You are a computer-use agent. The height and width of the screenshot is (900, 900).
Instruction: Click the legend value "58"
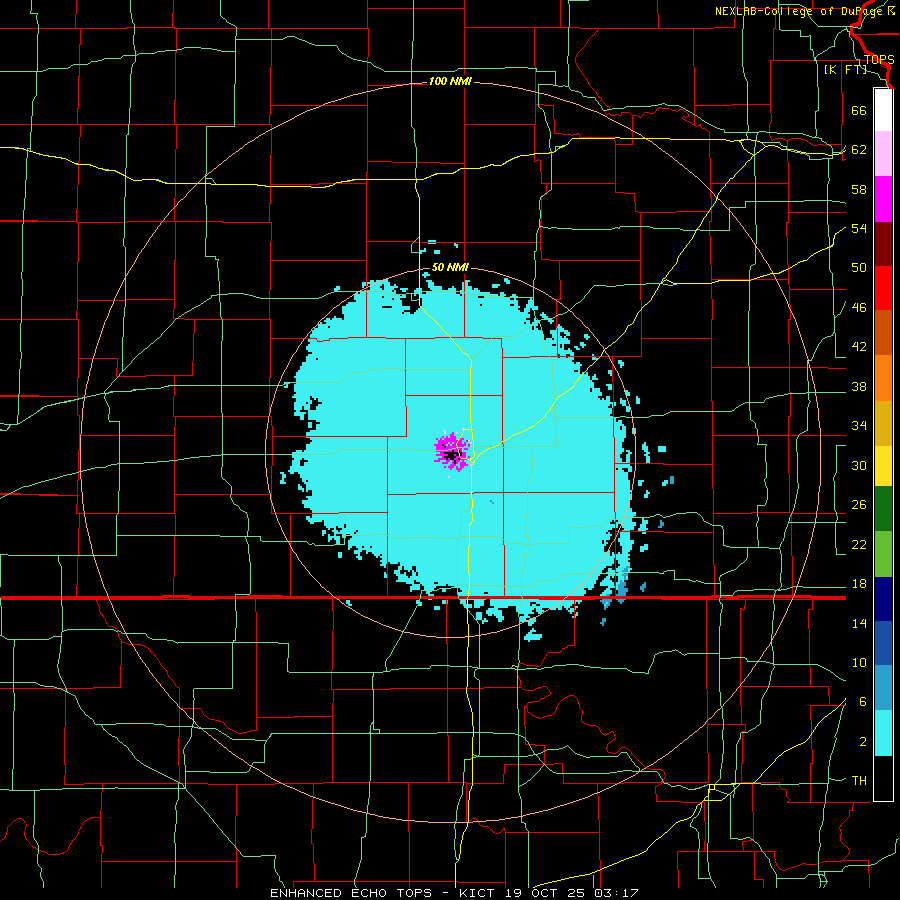859,189
